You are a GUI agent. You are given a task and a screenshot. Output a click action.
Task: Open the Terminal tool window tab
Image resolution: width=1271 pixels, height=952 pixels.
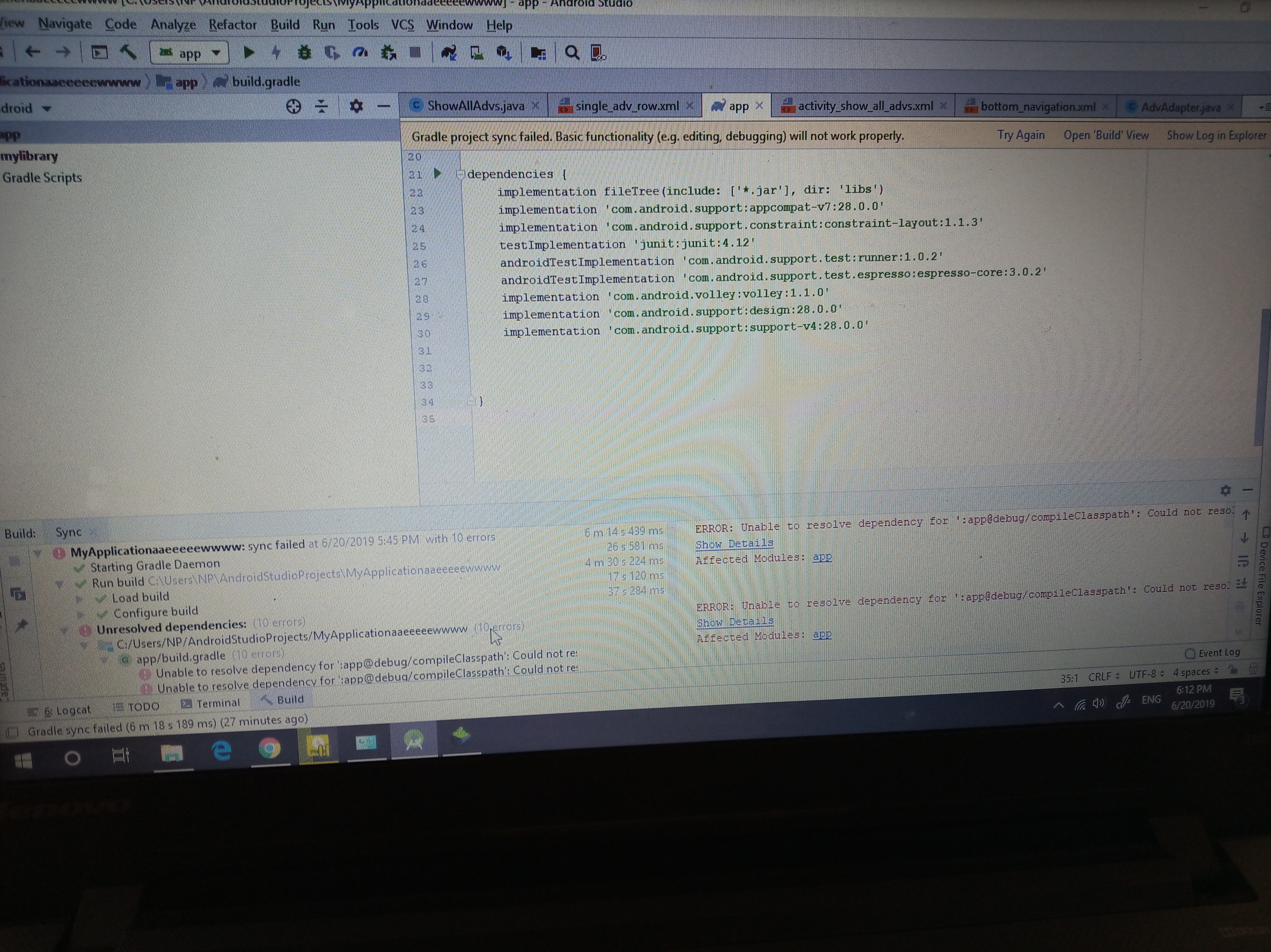[210, 703]
